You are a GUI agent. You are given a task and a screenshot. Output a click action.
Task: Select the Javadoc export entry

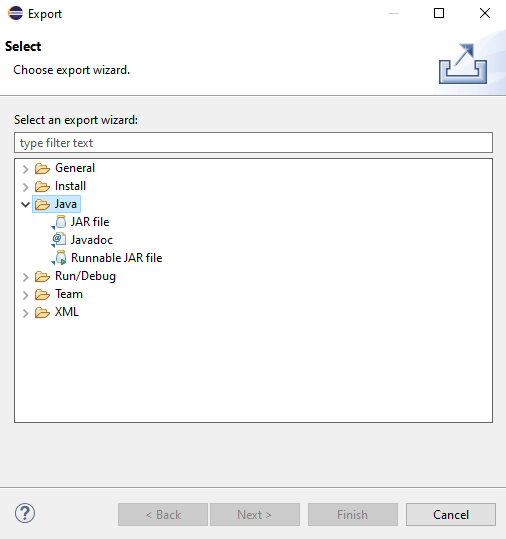tap(91, 240)
